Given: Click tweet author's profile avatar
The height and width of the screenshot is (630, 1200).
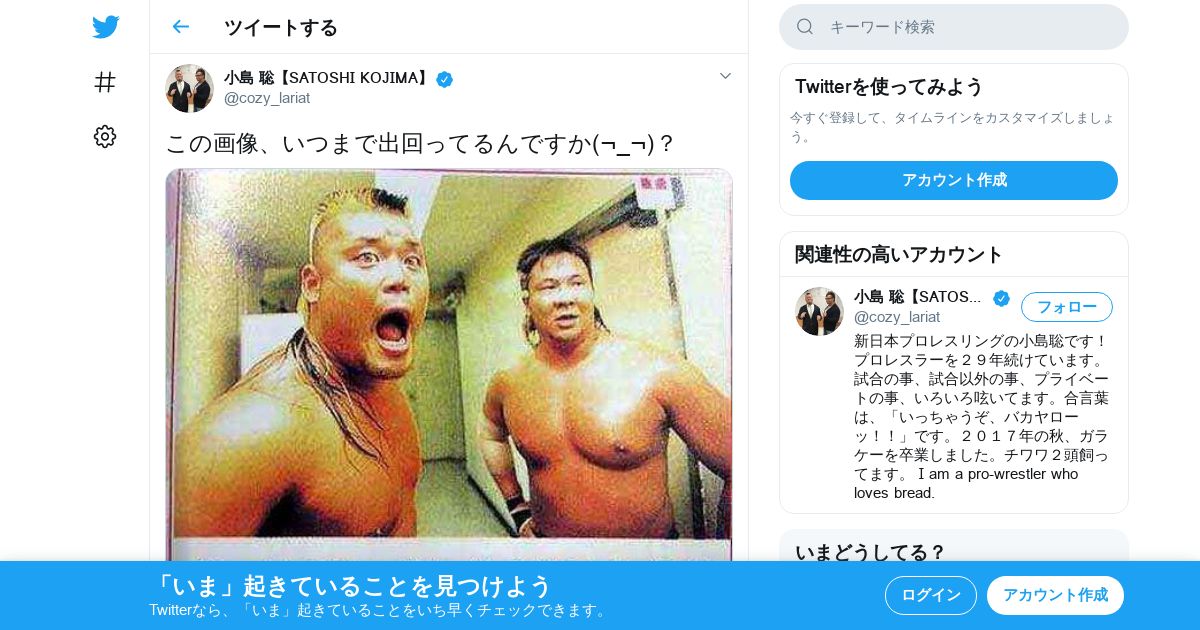Looking at the screenshot, I should click(189, 88).
